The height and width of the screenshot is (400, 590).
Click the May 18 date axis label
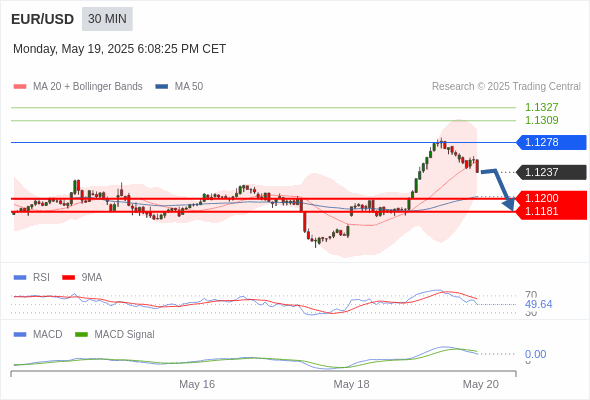click(351, 384)
